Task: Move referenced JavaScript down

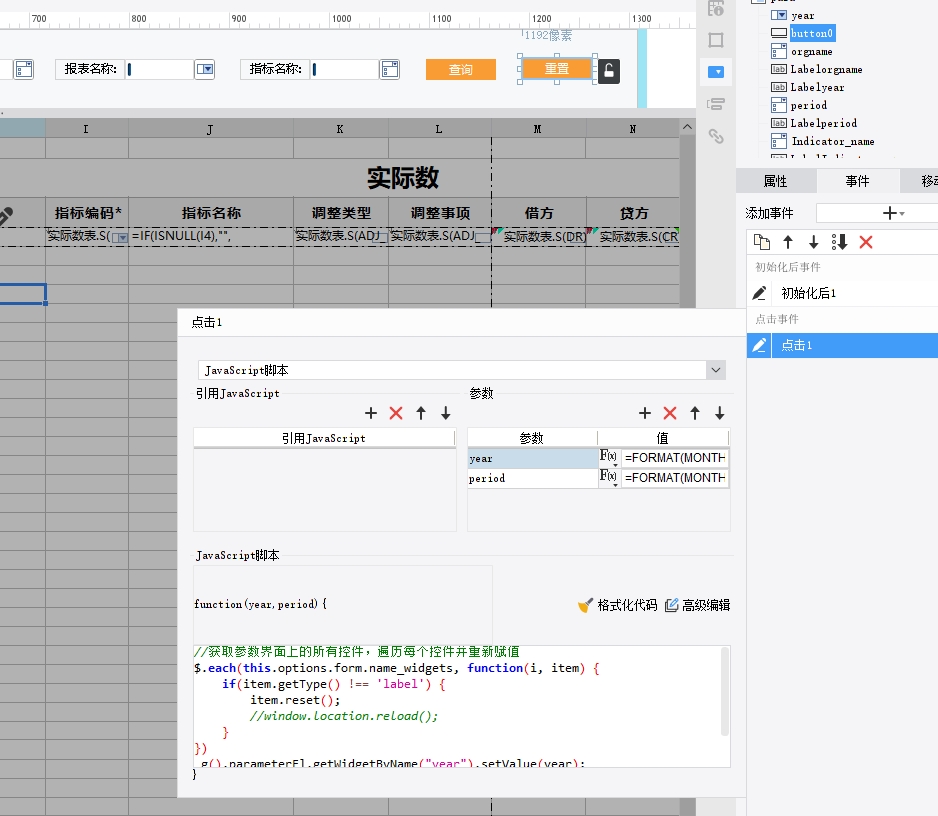Action: pos(446,413)
